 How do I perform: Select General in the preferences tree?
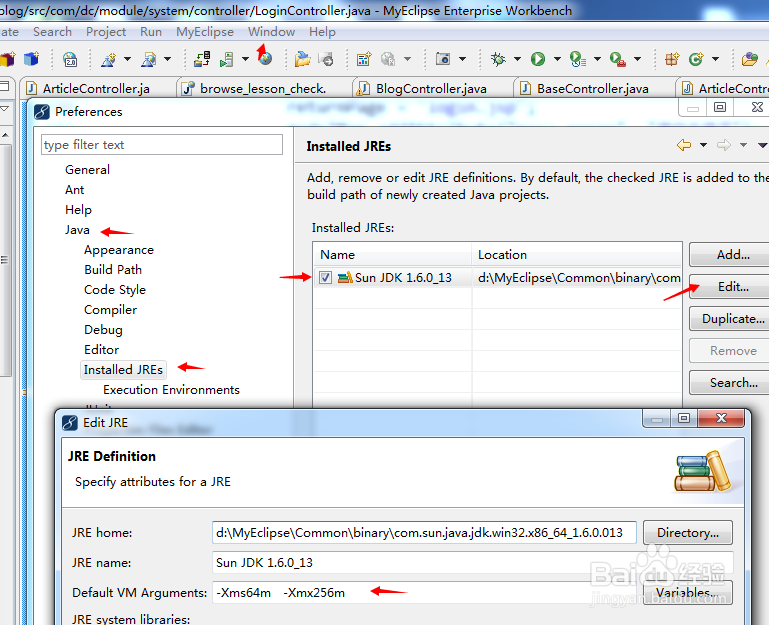[x=87, y=170]
